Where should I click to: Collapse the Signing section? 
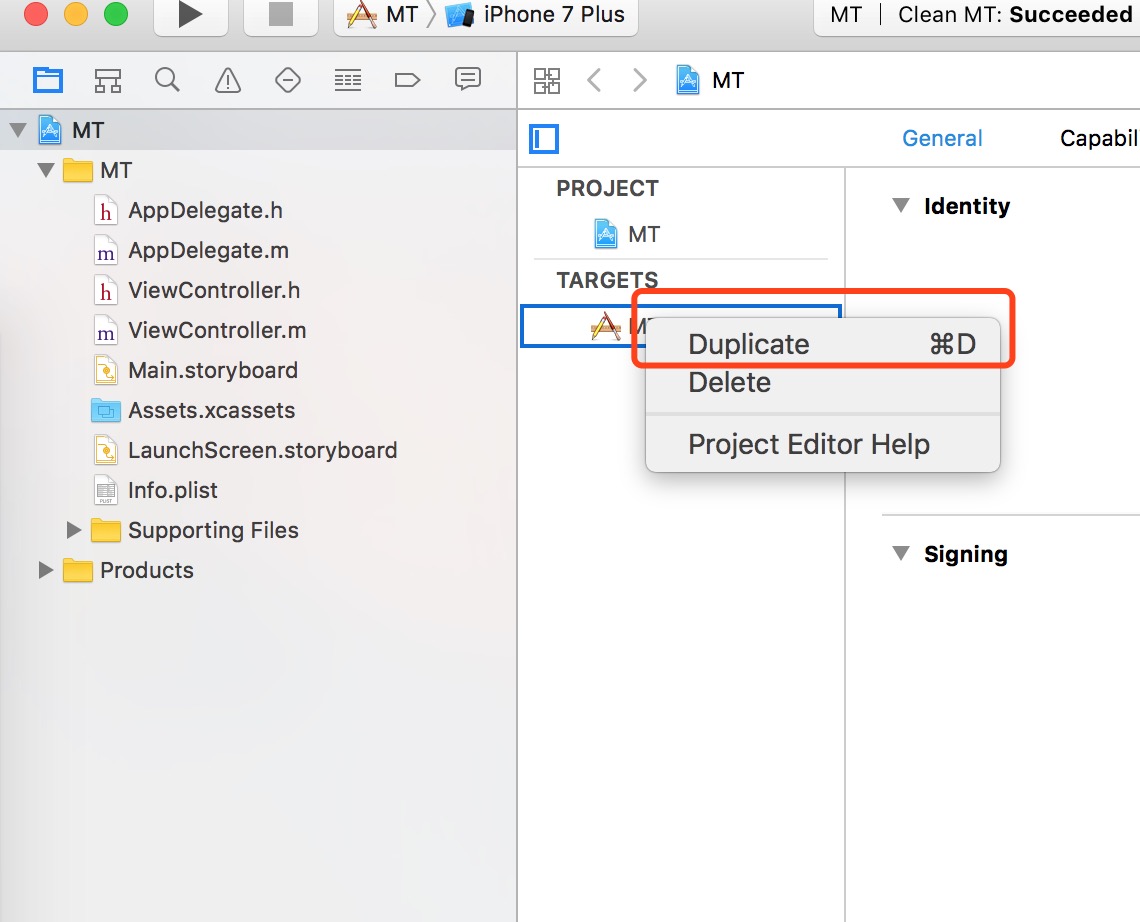[x=901, y=554]
